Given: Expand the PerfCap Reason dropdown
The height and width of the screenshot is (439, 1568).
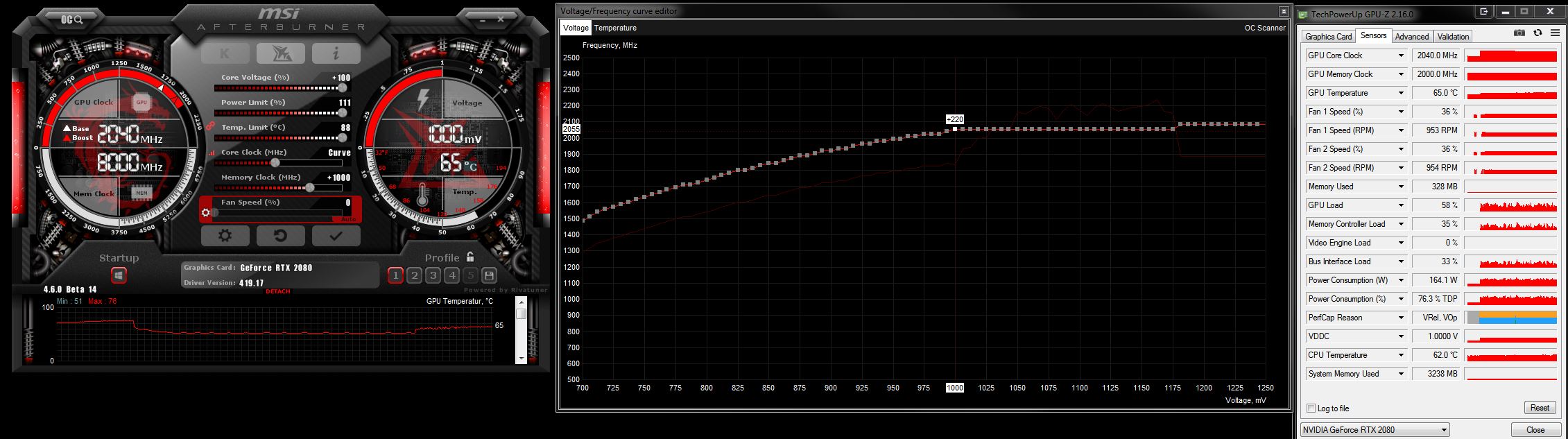Looking at the screenshot, I should click(1401, 318).
